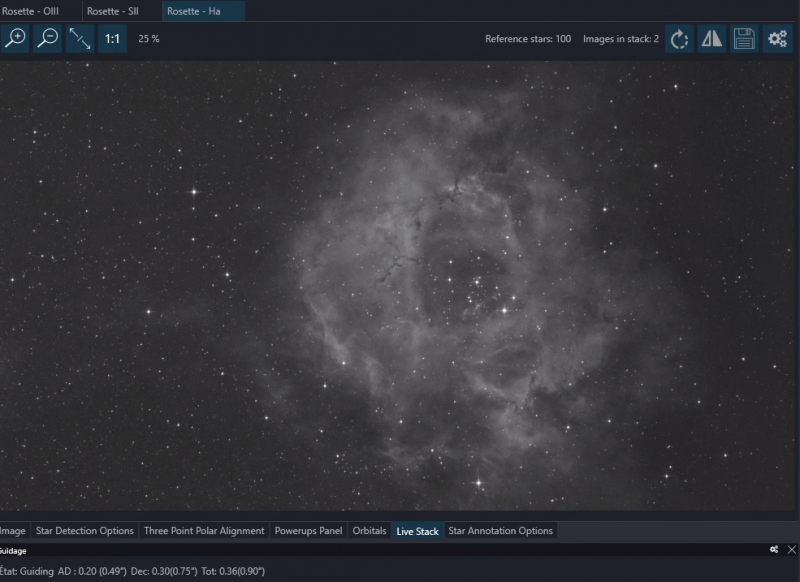Click the zoom in magnifier icon
The height and width of the screenshot is (582, 800).
15,38
